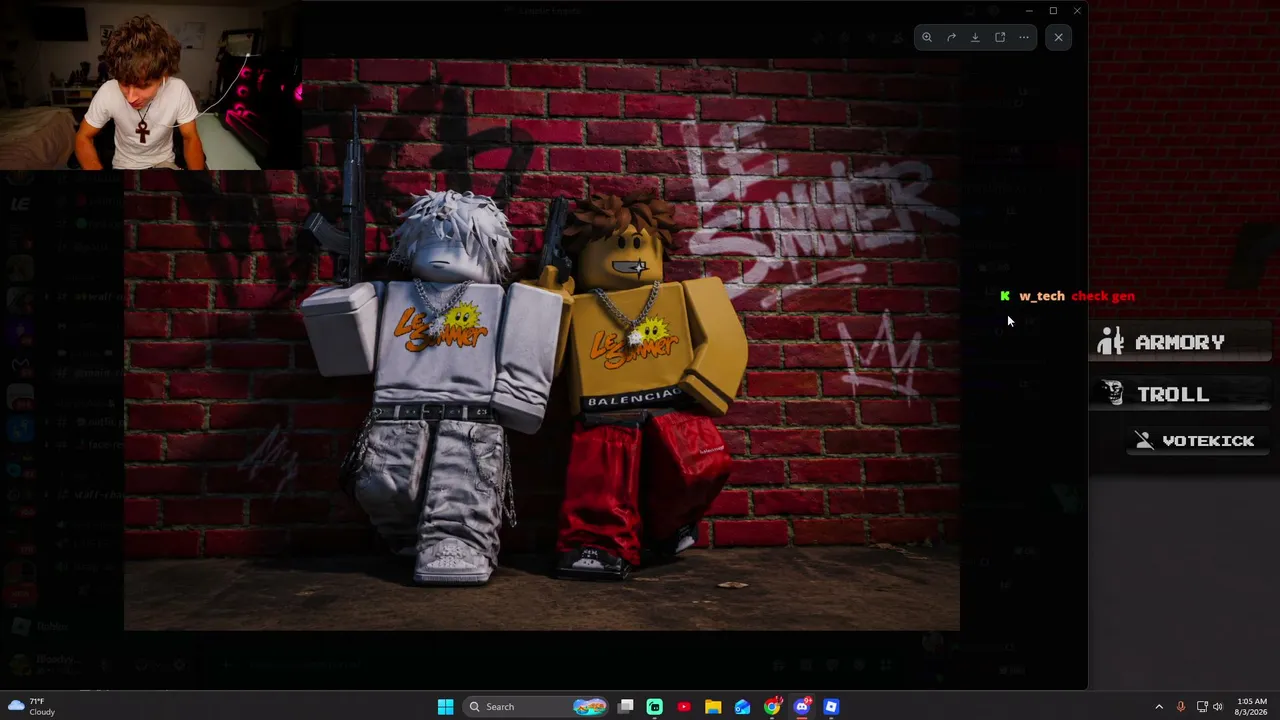Viewport: 1280px width, 720px height.
Task: Zoom into the image with the magnifier icon
Action: point(927,37)
